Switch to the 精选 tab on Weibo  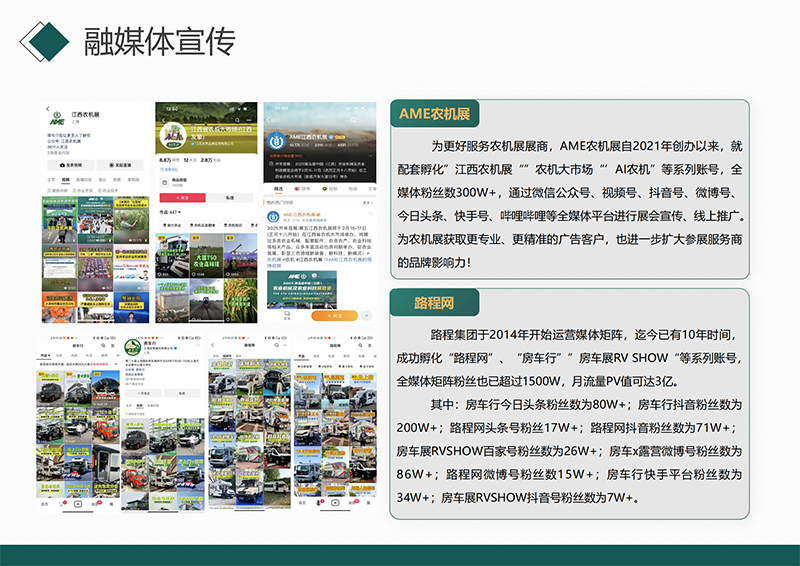279,188
